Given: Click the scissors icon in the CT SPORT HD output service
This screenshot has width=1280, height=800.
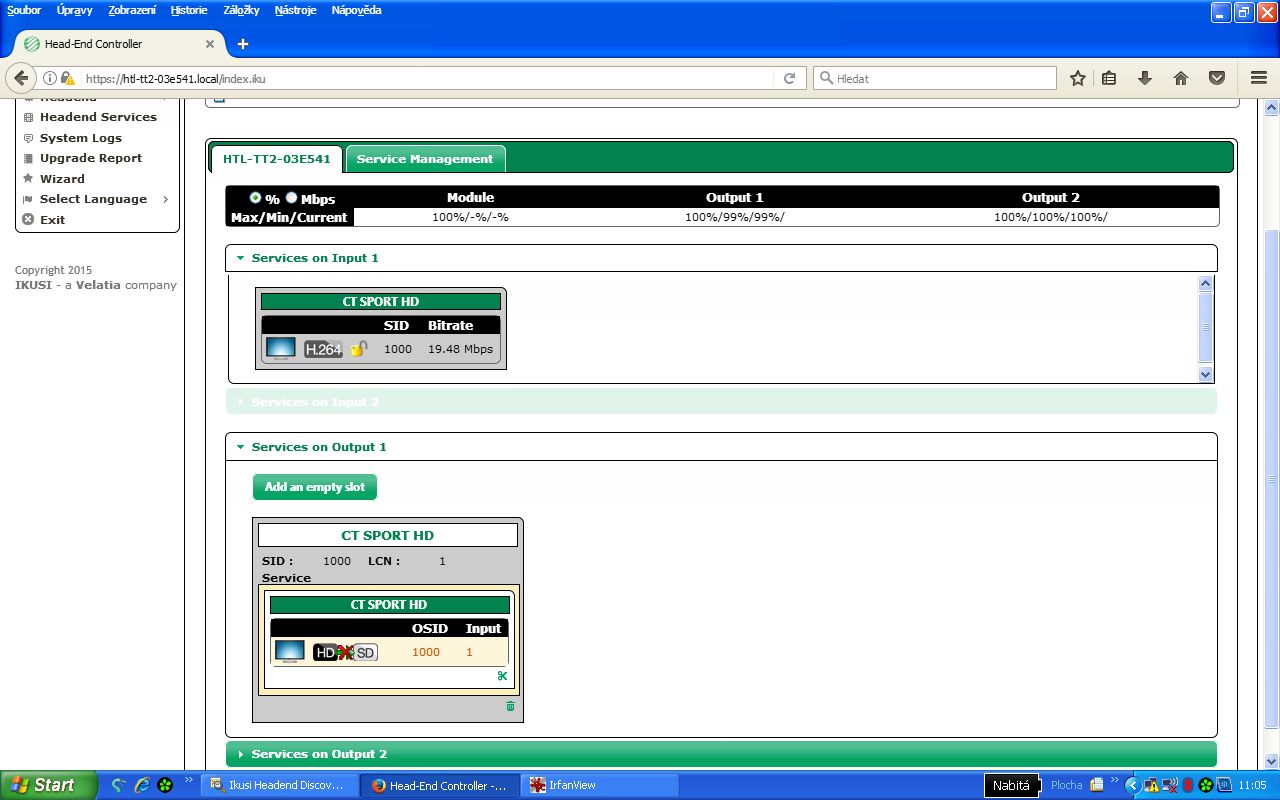Looking at the screenshot, I should pyautogui.click(x=502, y=676).
